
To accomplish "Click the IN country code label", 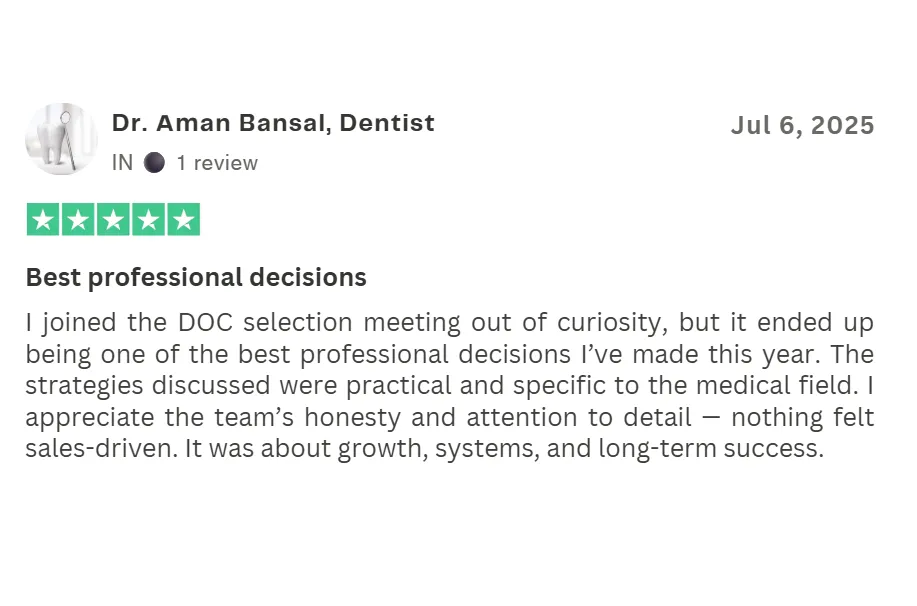I will coord(122,163).
